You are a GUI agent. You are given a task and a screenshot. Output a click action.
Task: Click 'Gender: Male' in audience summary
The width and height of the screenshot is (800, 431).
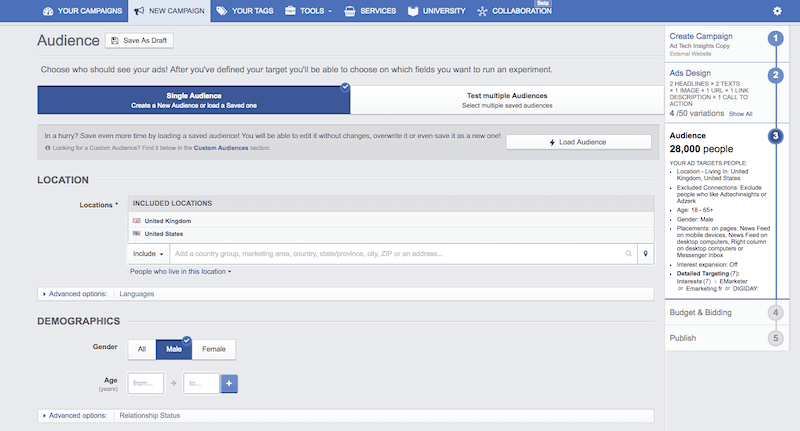click(x=695, y=219)
